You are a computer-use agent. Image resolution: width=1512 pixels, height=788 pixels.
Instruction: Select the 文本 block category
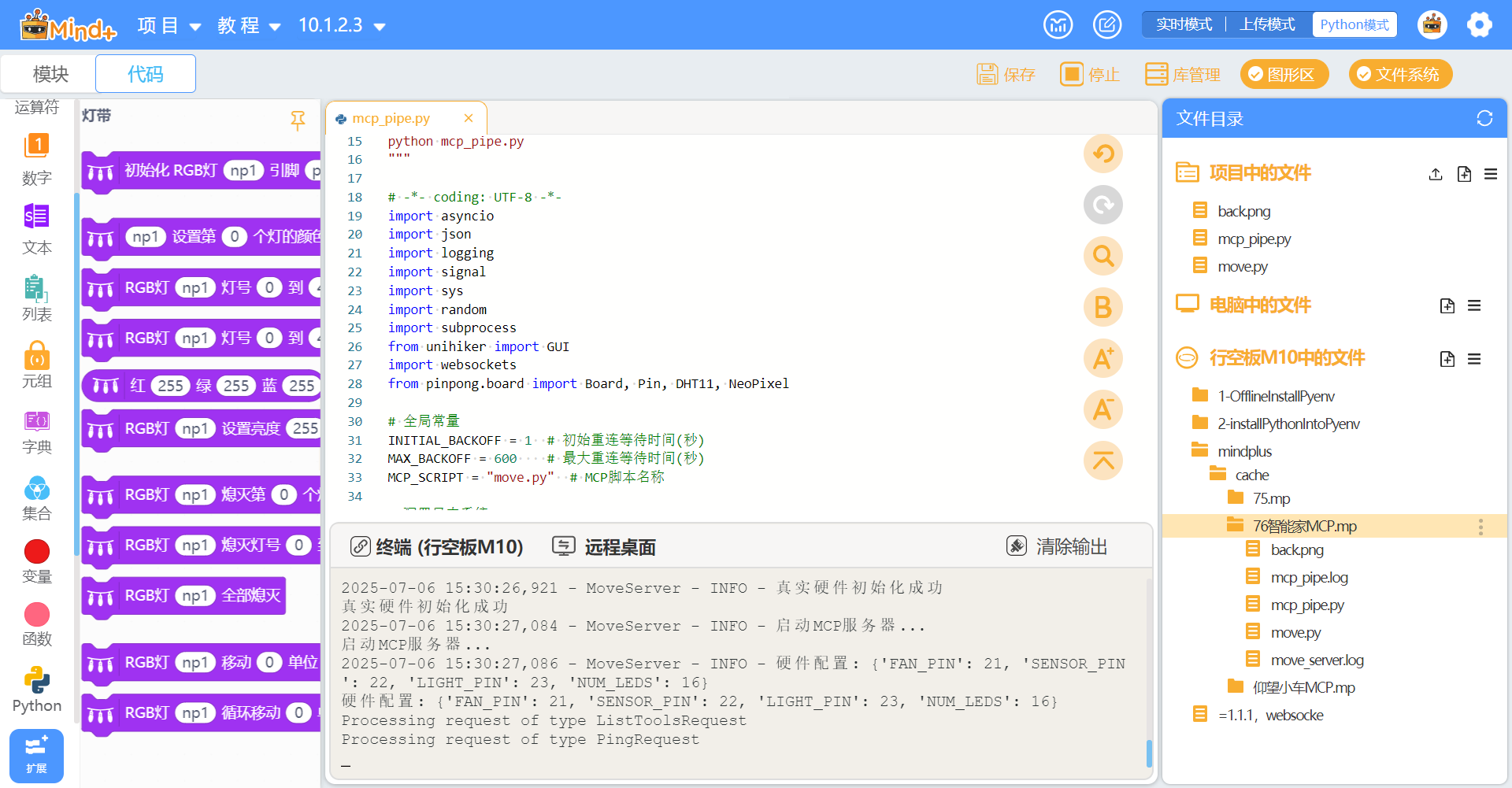37,229
